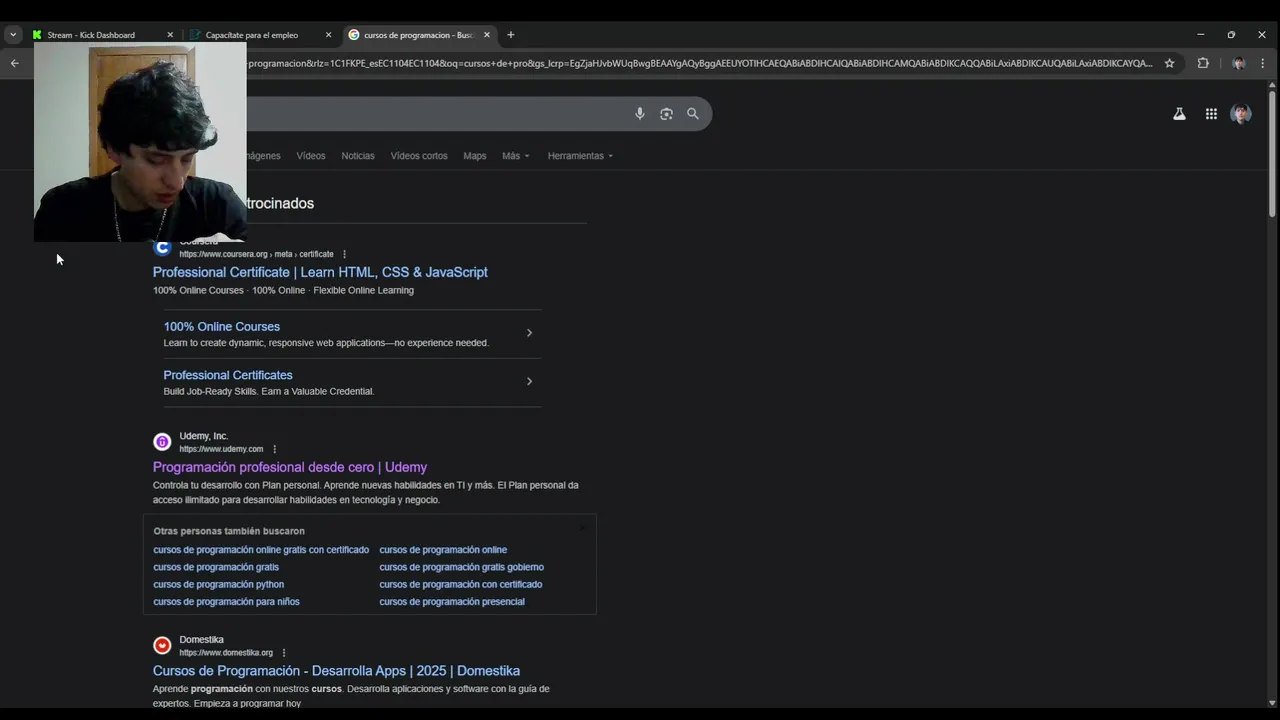Switch to Stream - Kick Dashboard tab

point(101,35)
